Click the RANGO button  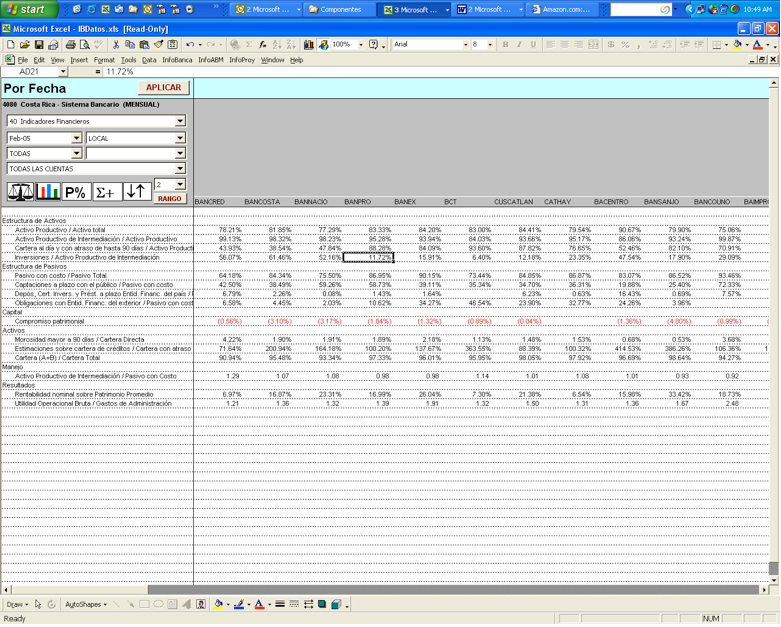169,199
